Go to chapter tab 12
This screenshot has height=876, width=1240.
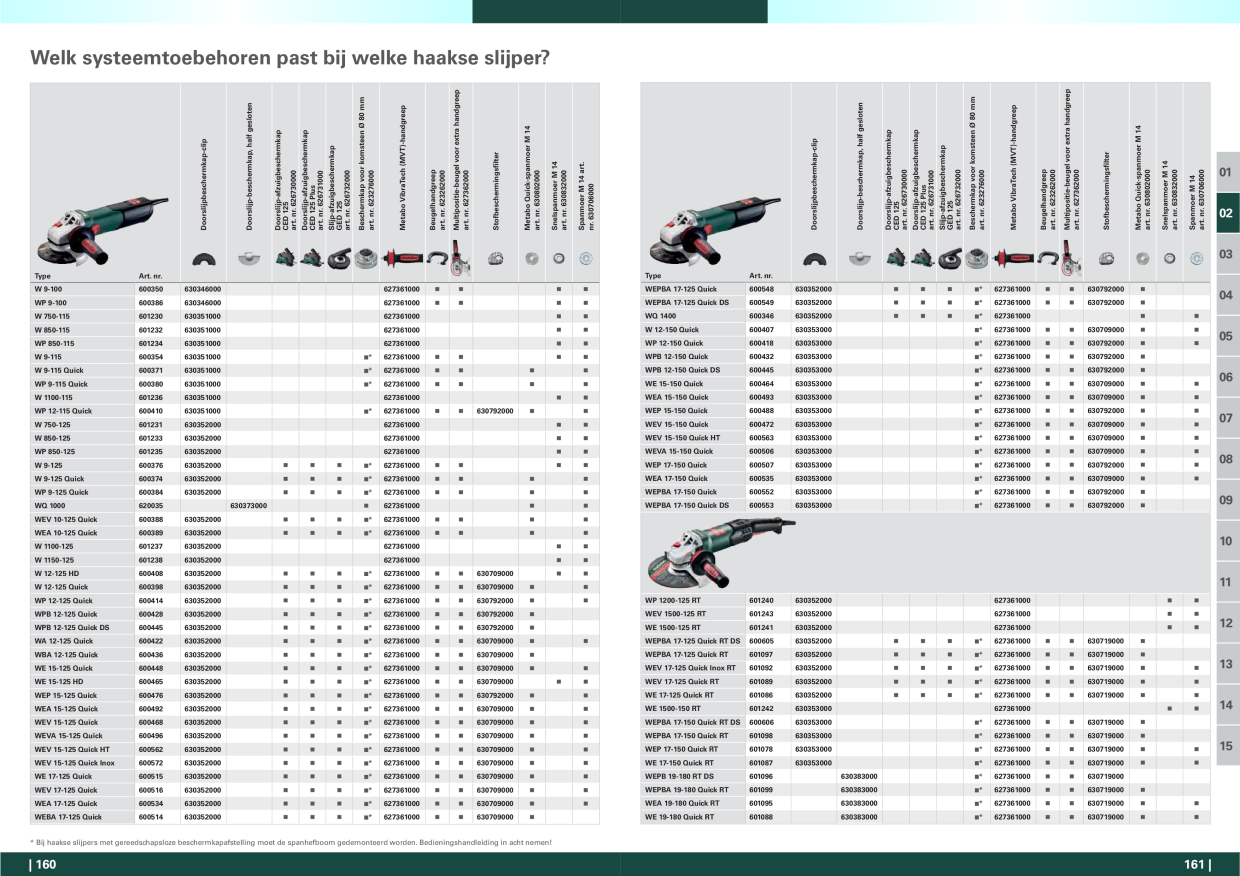coord(1227,623)
